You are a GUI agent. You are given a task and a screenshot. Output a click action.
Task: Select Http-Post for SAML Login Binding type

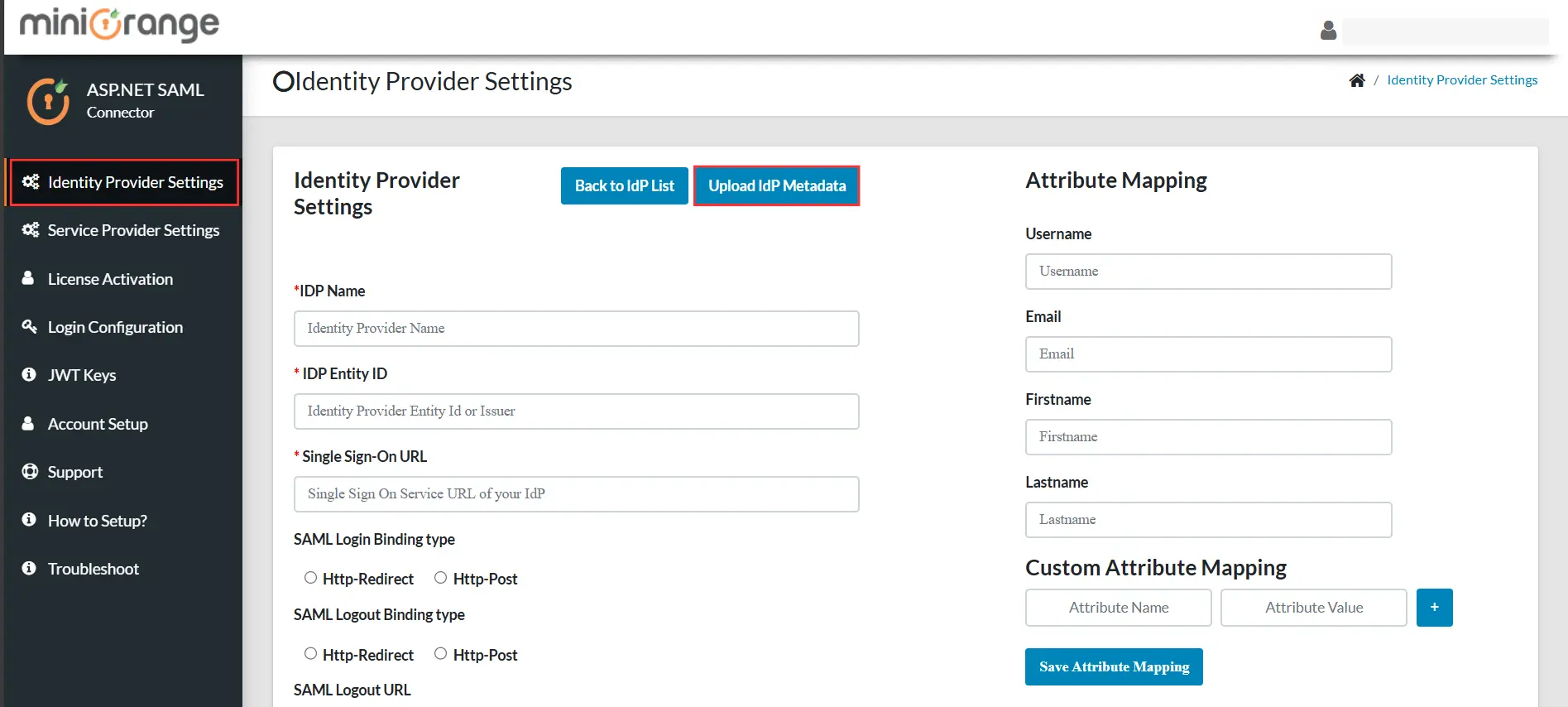[440, 578]
